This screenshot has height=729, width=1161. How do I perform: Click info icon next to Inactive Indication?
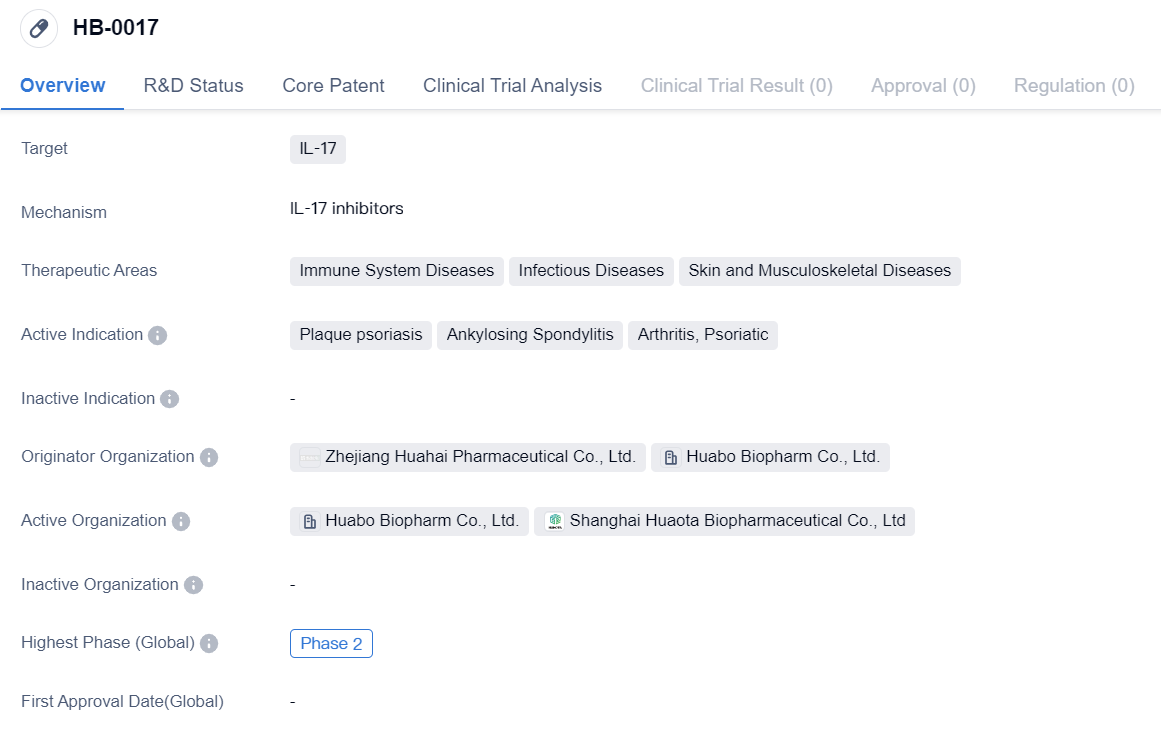pyautogui.click(x=169, y=399)
